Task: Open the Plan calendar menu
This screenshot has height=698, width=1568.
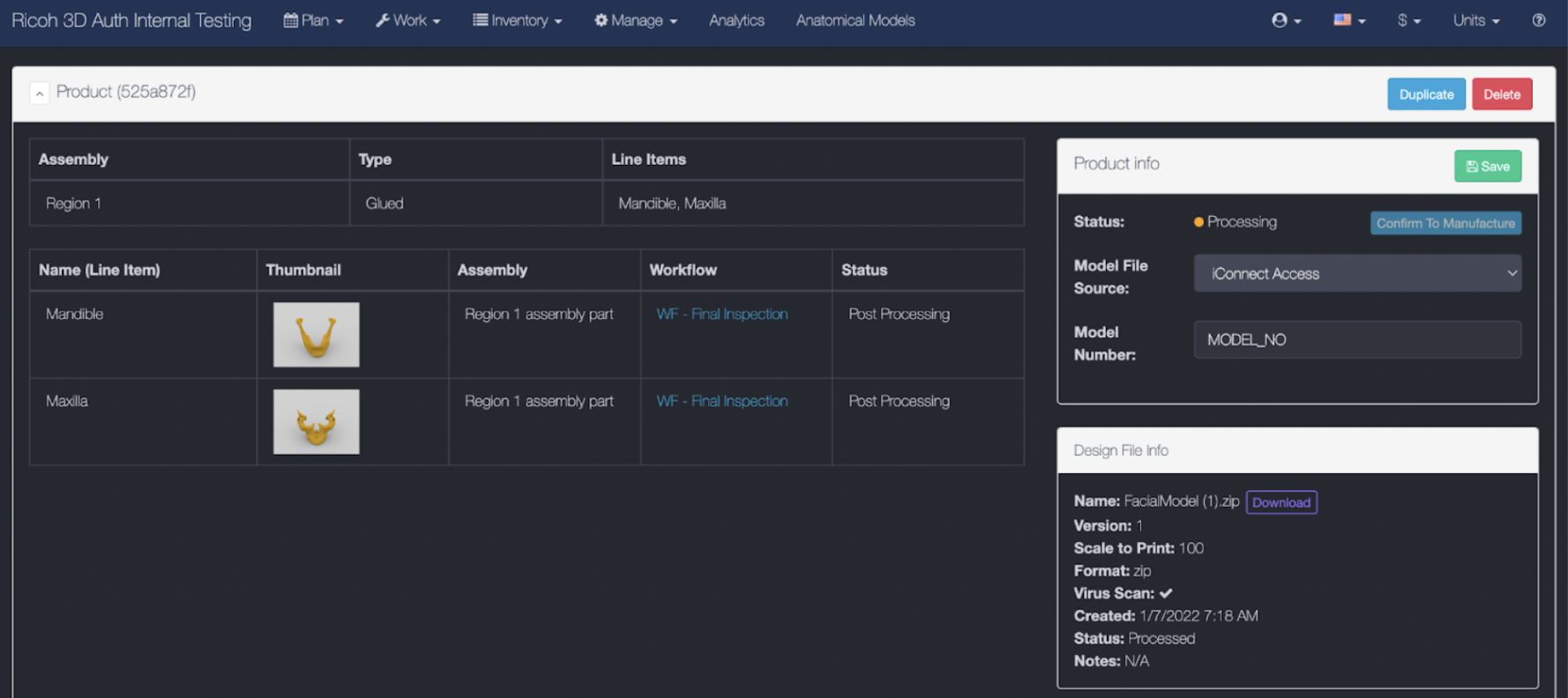Action: pos(313,20)
